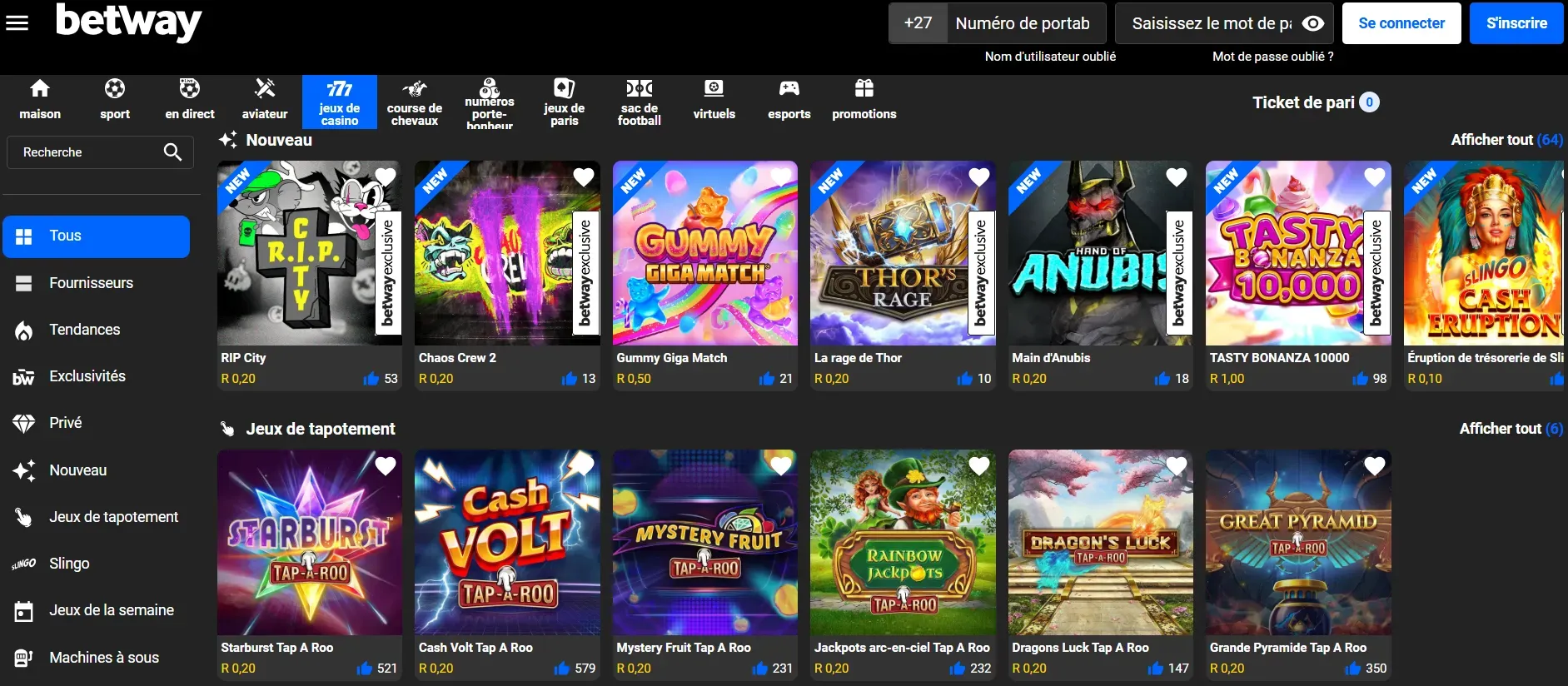Screen dimensions: 1568x686
Task: Open the aviateur game section
Action: 265,100
